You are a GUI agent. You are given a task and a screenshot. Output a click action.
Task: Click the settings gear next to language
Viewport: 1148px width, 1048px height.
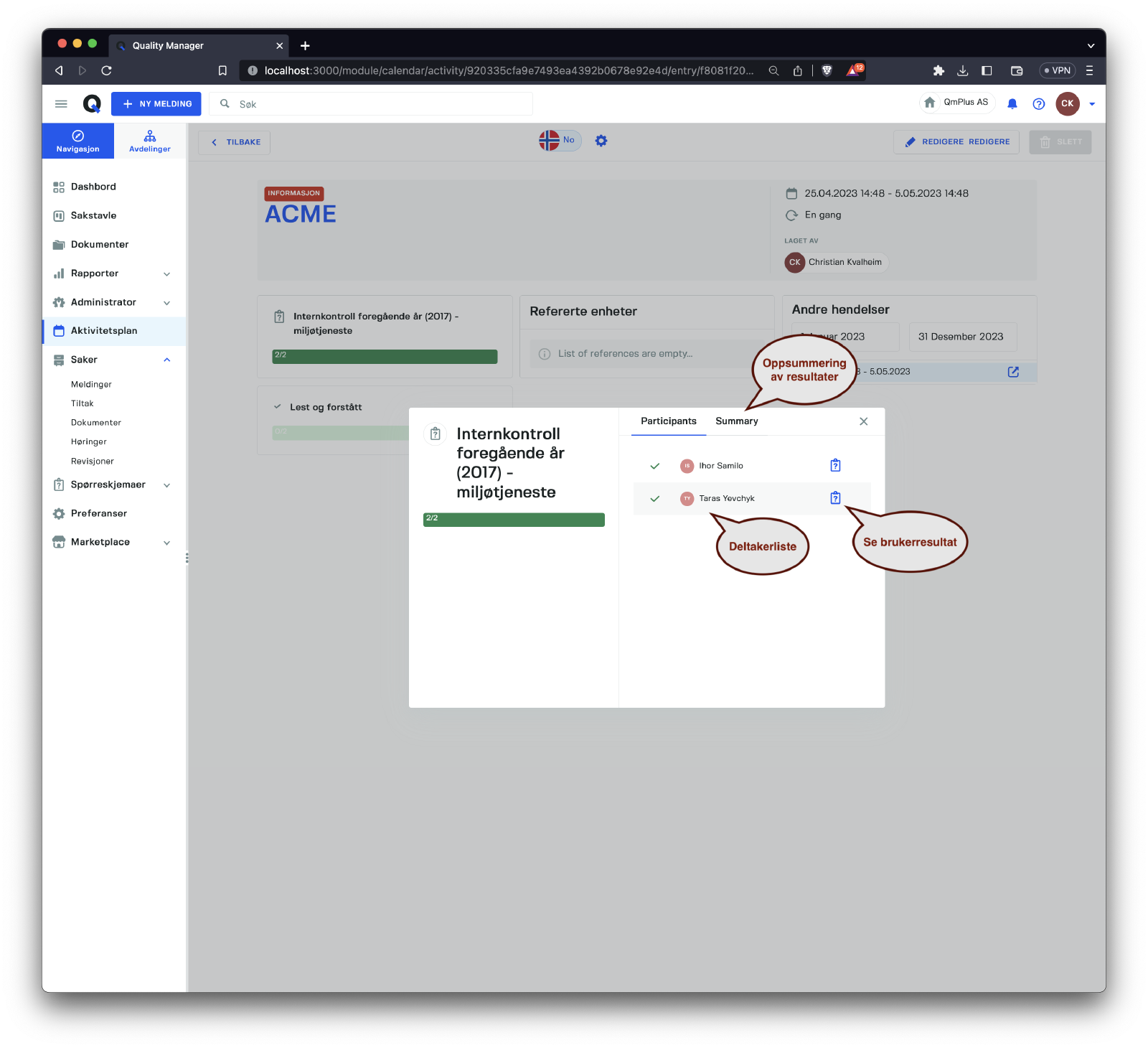[601, 141]
